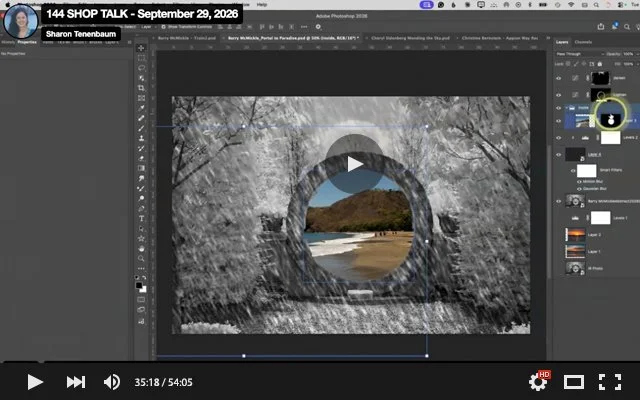Enter fullscreen video mode
Image resolution: width=640 pixels, height=400 pixels.
[x=610, y=382]
